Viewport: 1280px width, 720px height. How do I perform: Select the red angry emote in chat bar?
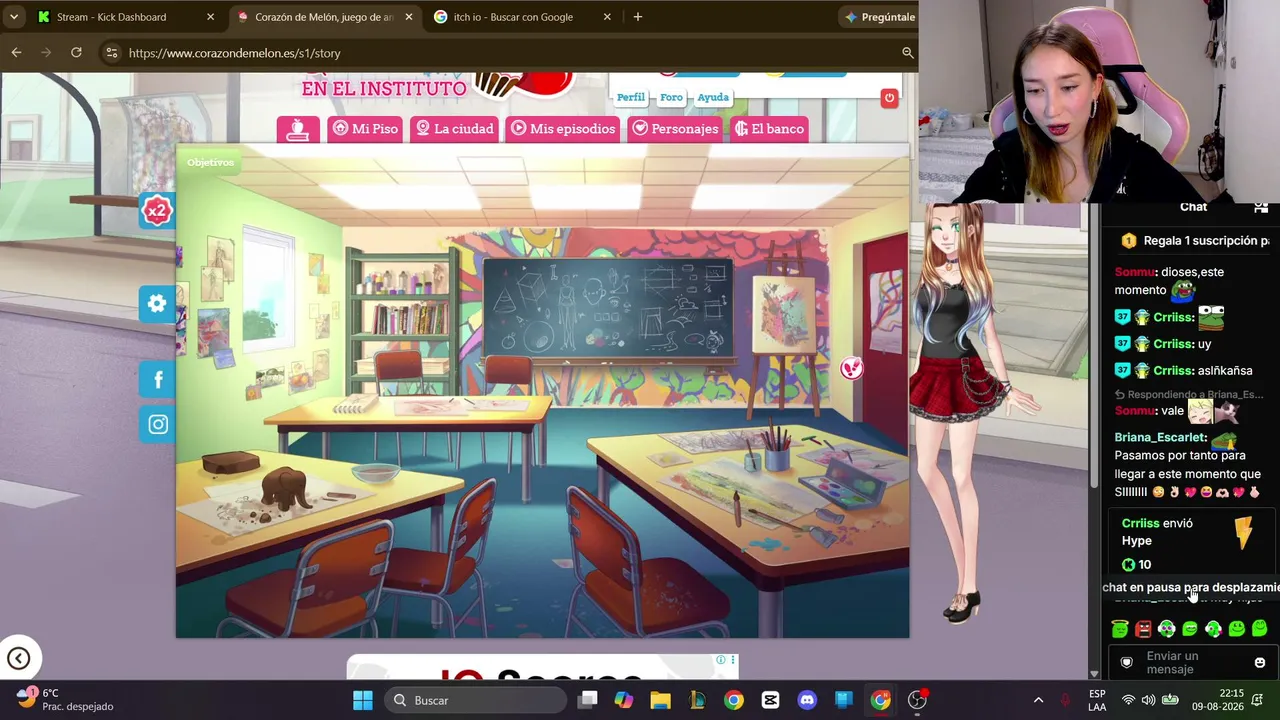(1143, 629)
